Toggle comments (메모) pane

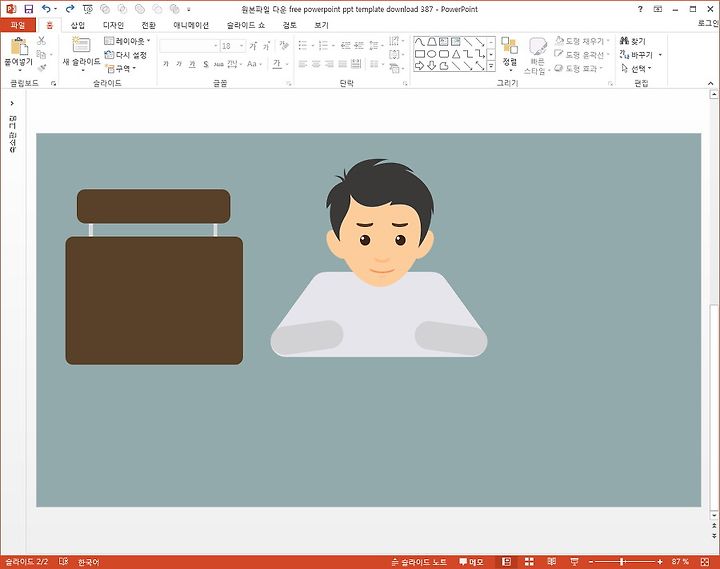click(x=471, y=562)
